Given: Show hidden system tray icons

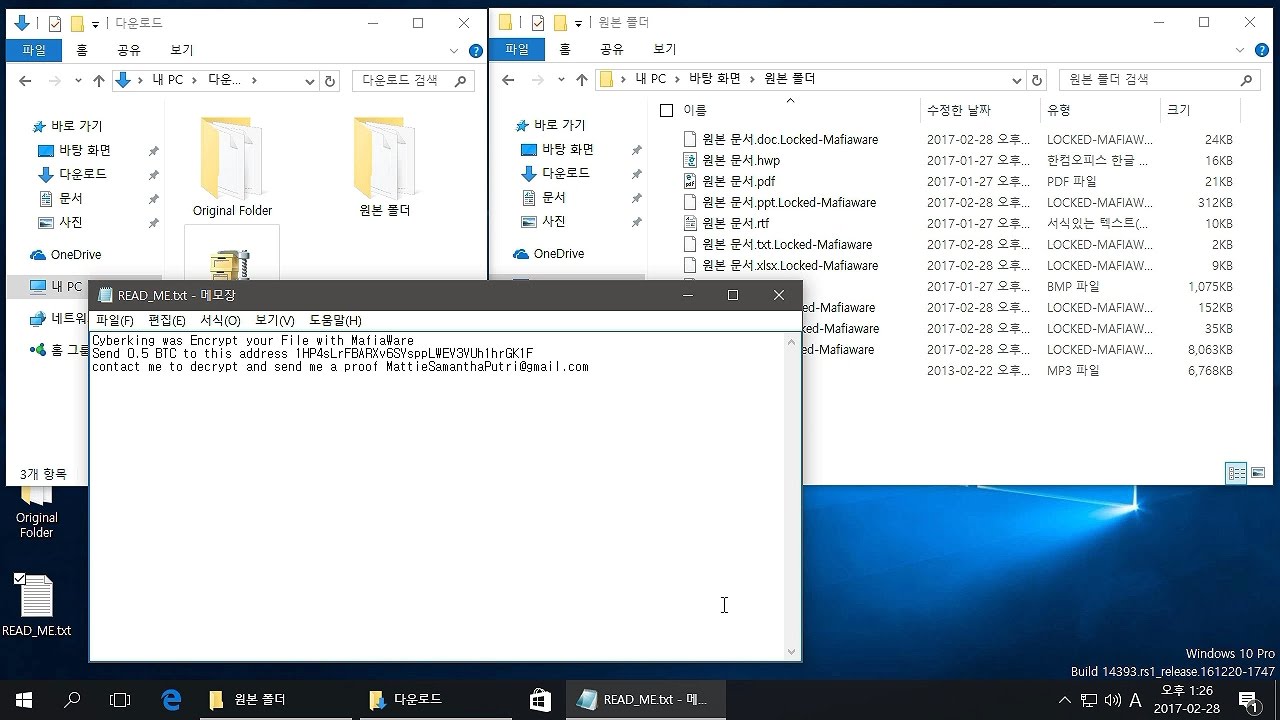Looking at the screenshot, I should click(1064, 700).
